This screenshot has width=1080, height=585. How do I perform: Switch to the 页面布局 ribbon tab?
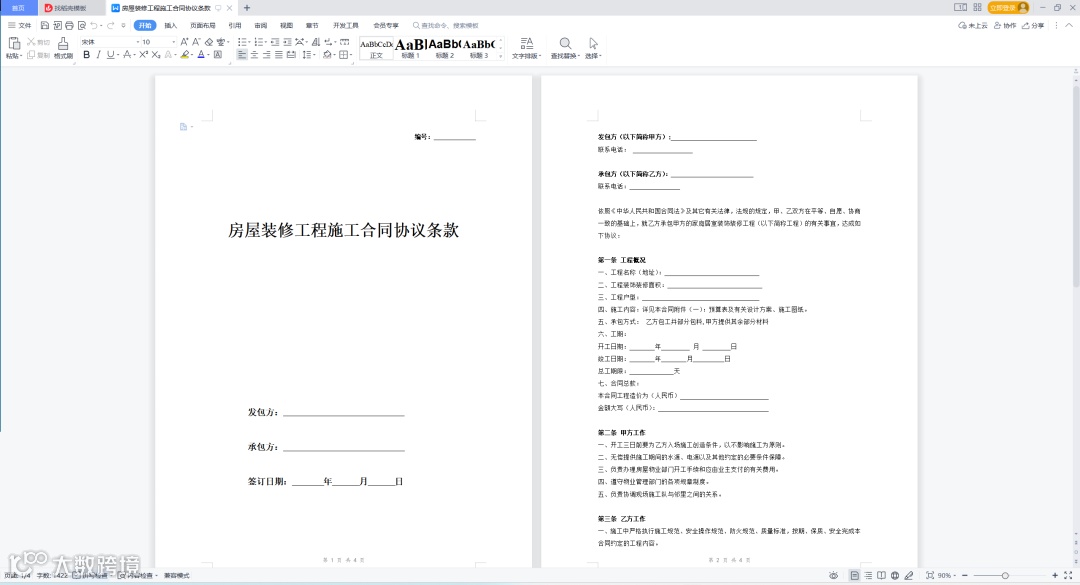point(203,25)
